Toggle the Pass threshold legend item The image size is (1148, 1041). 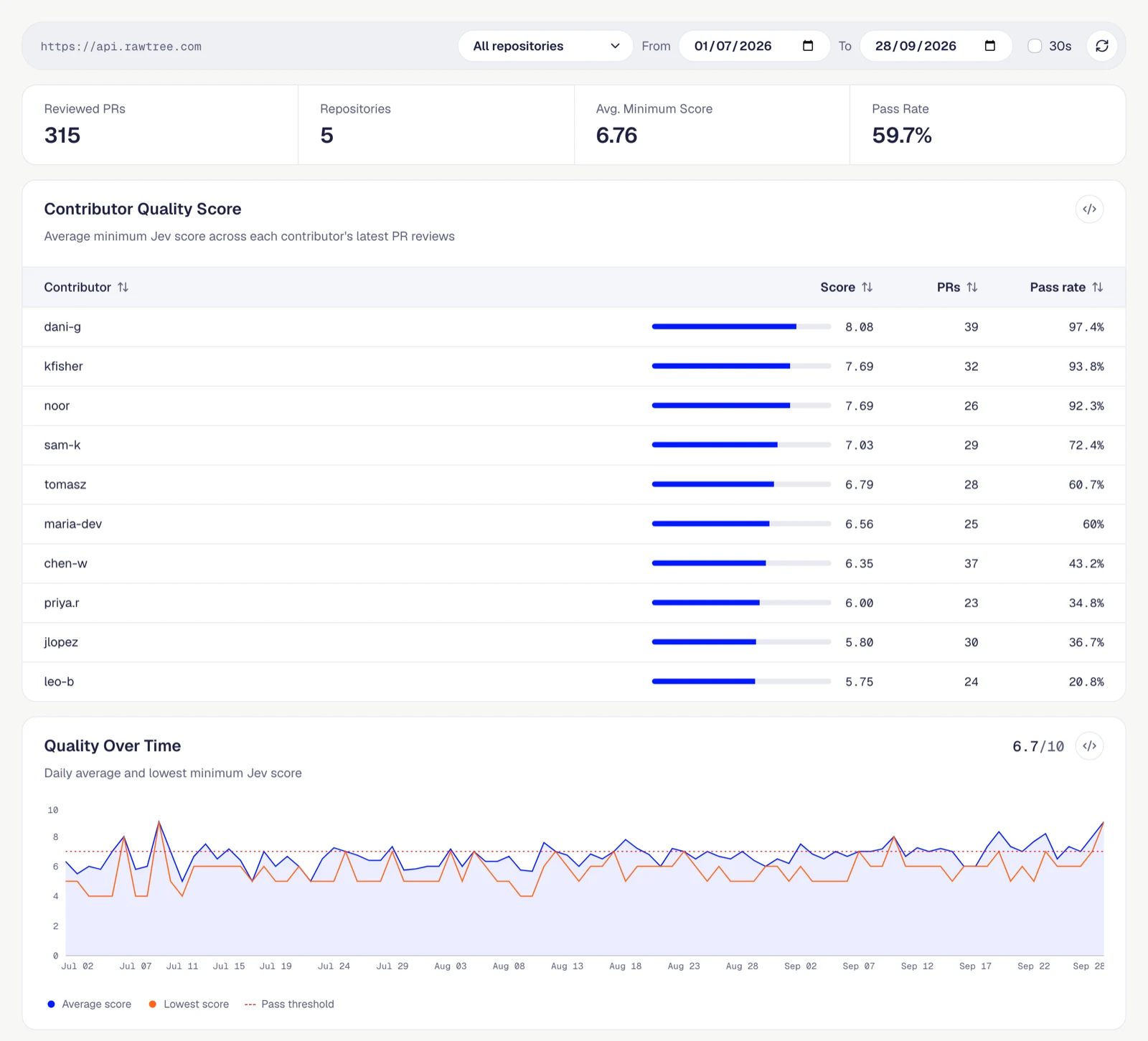tap(289, 1004)
